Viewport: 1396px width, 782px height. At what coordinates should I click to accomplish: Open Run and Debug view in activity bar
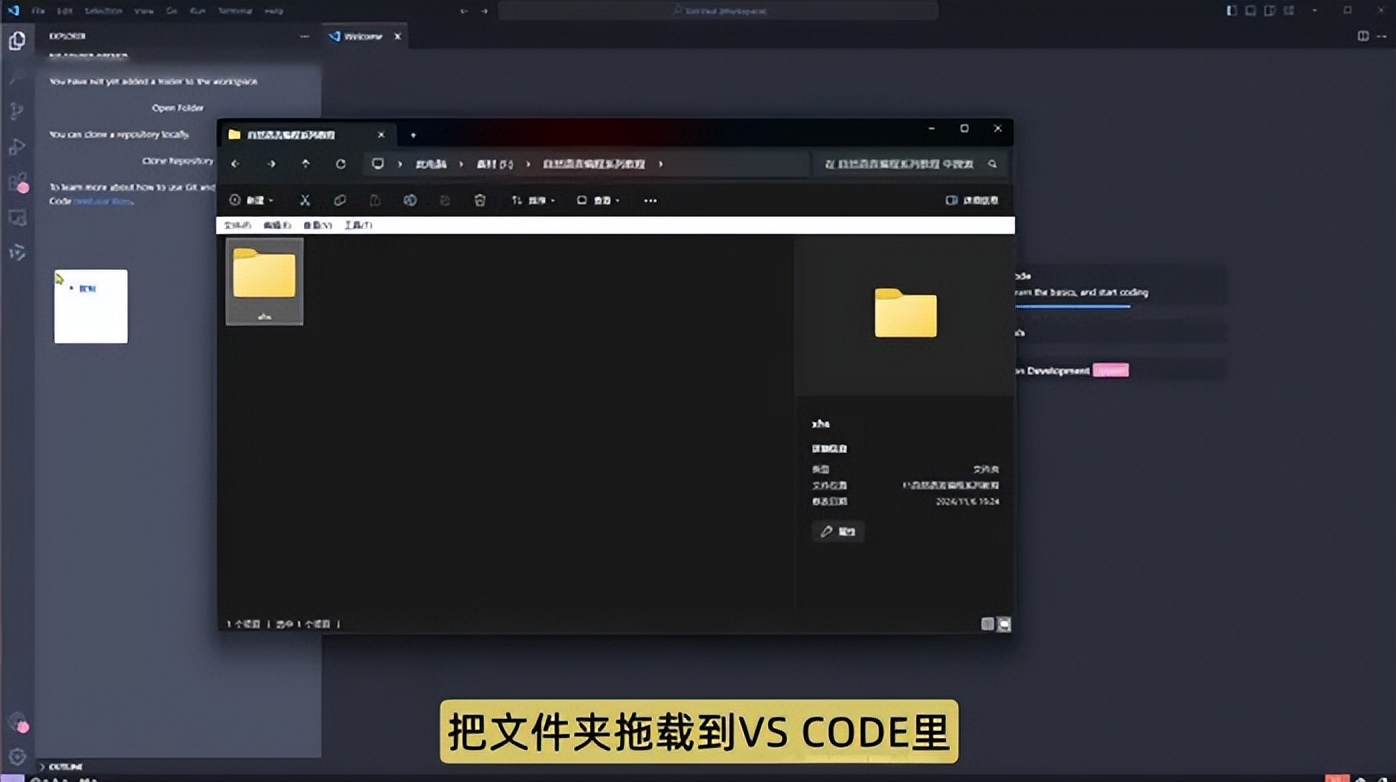[17, 147]
